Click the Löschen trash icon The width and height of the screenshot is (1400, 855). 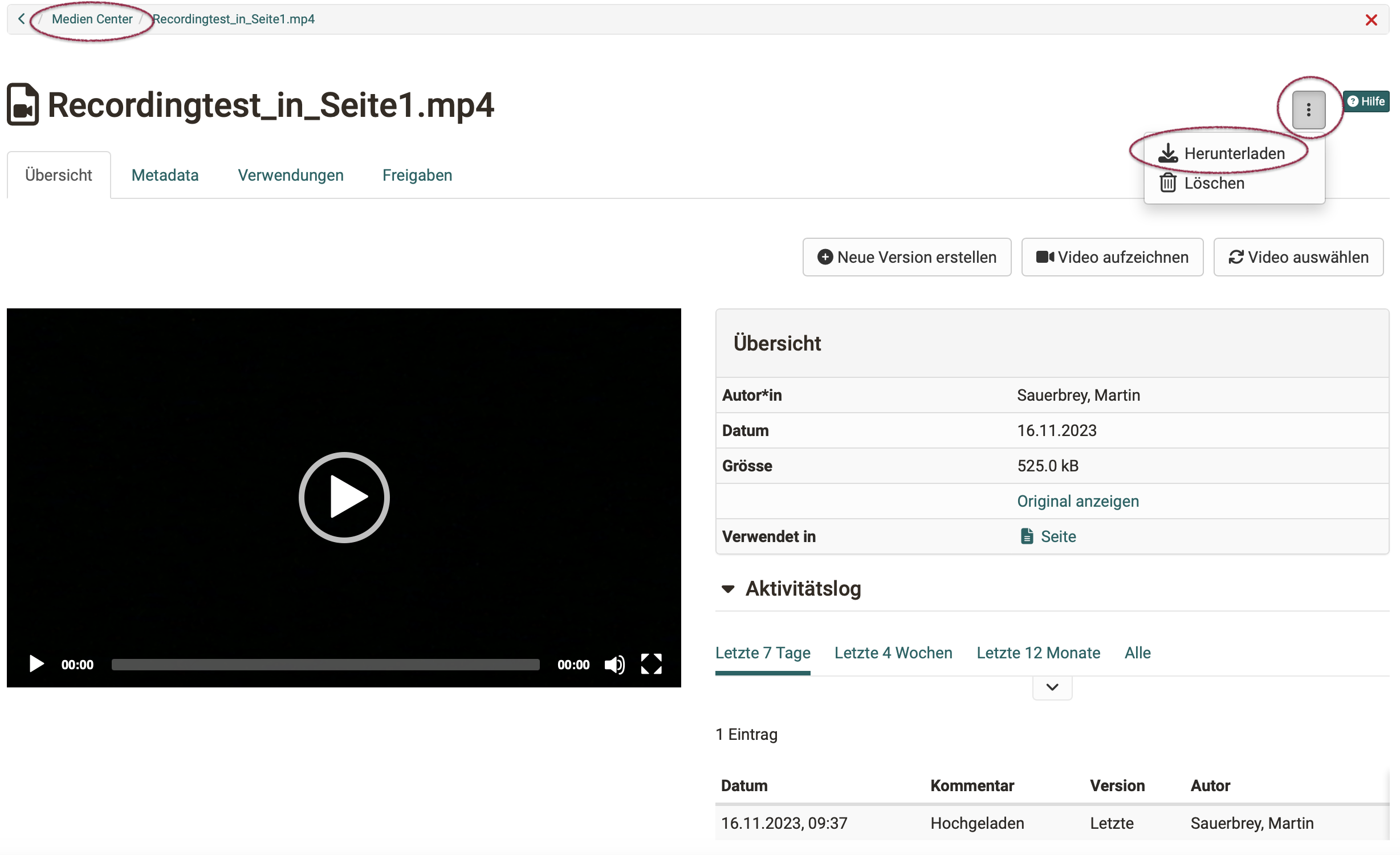tap(1169, 183)
